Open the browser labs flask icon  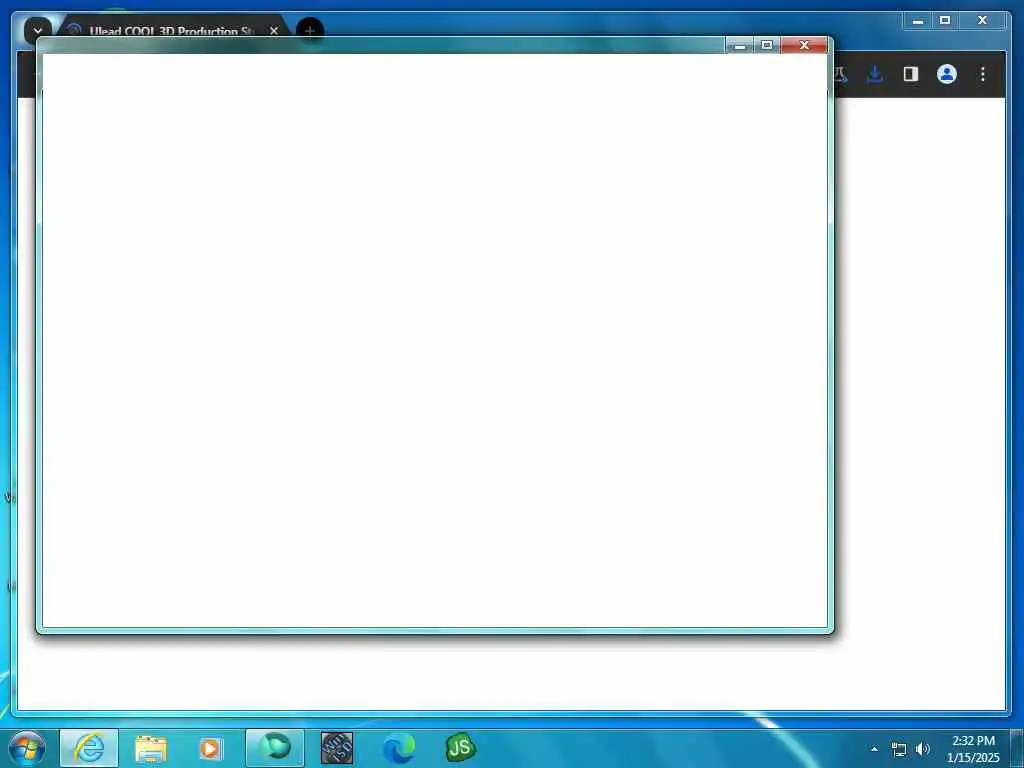(841, 74)
